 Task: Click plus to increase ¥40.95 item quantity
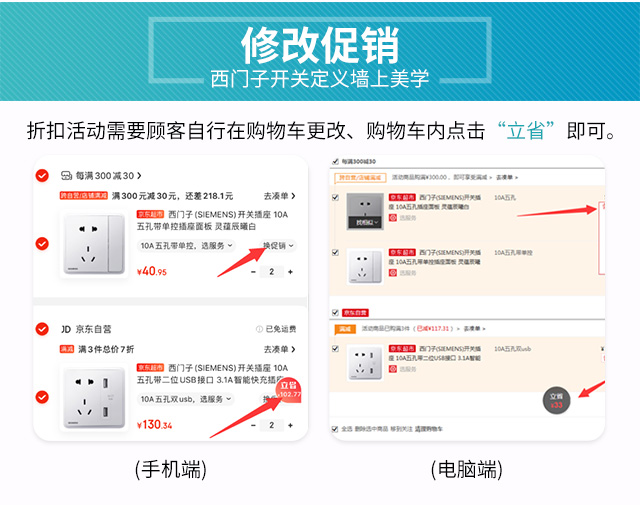coord(290,272)
